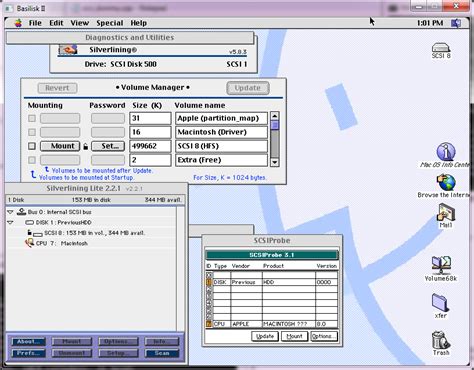The width and height of the screenshot is (474, 370).
Task: Toggle mounting checkbox for Macintosh (Driver)
Action: pyautogui.click(x=32, y=132)
